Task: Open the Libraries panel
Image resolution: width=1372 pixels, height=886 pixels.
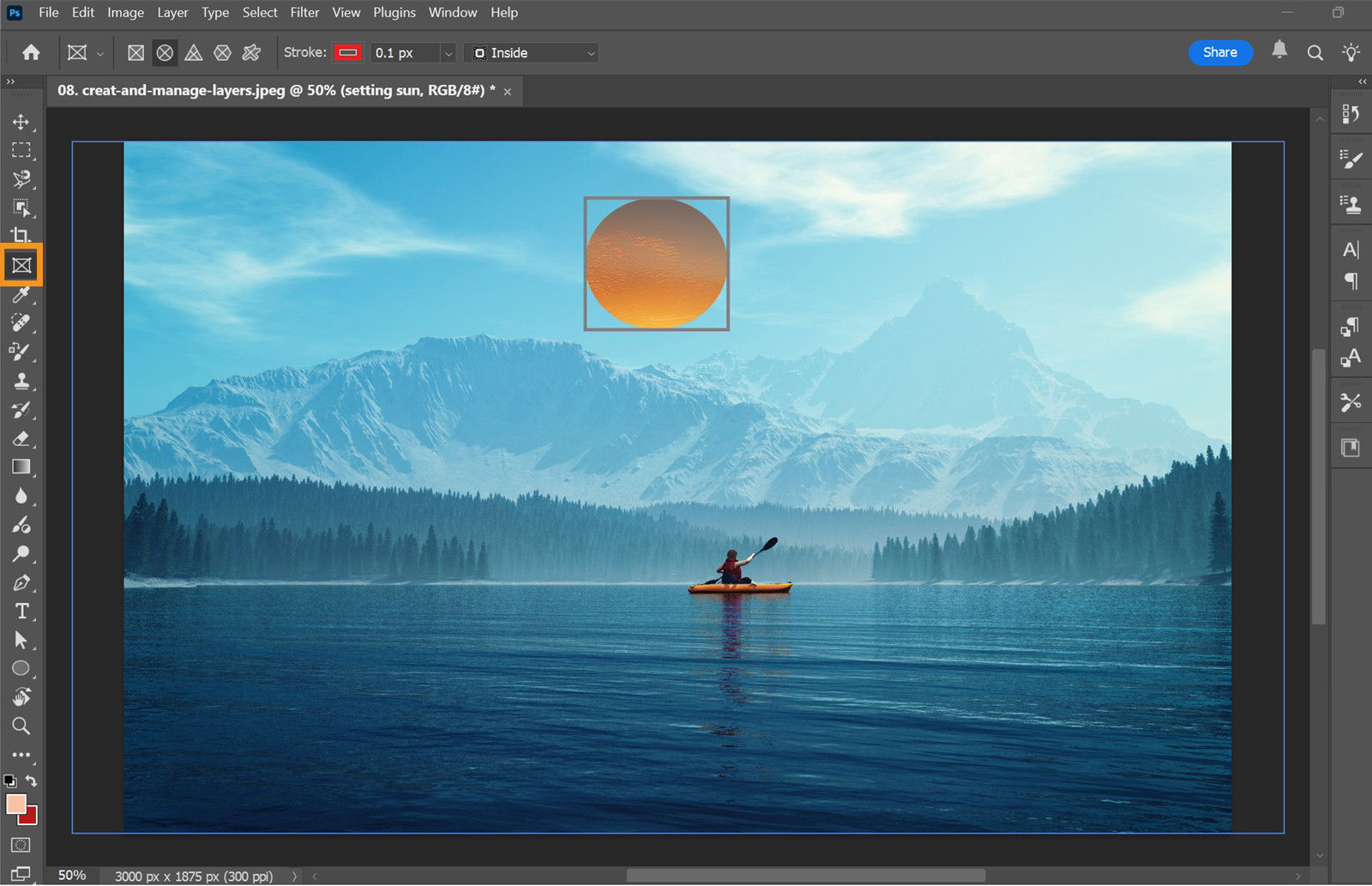Action: click(x=1351, y=447)
